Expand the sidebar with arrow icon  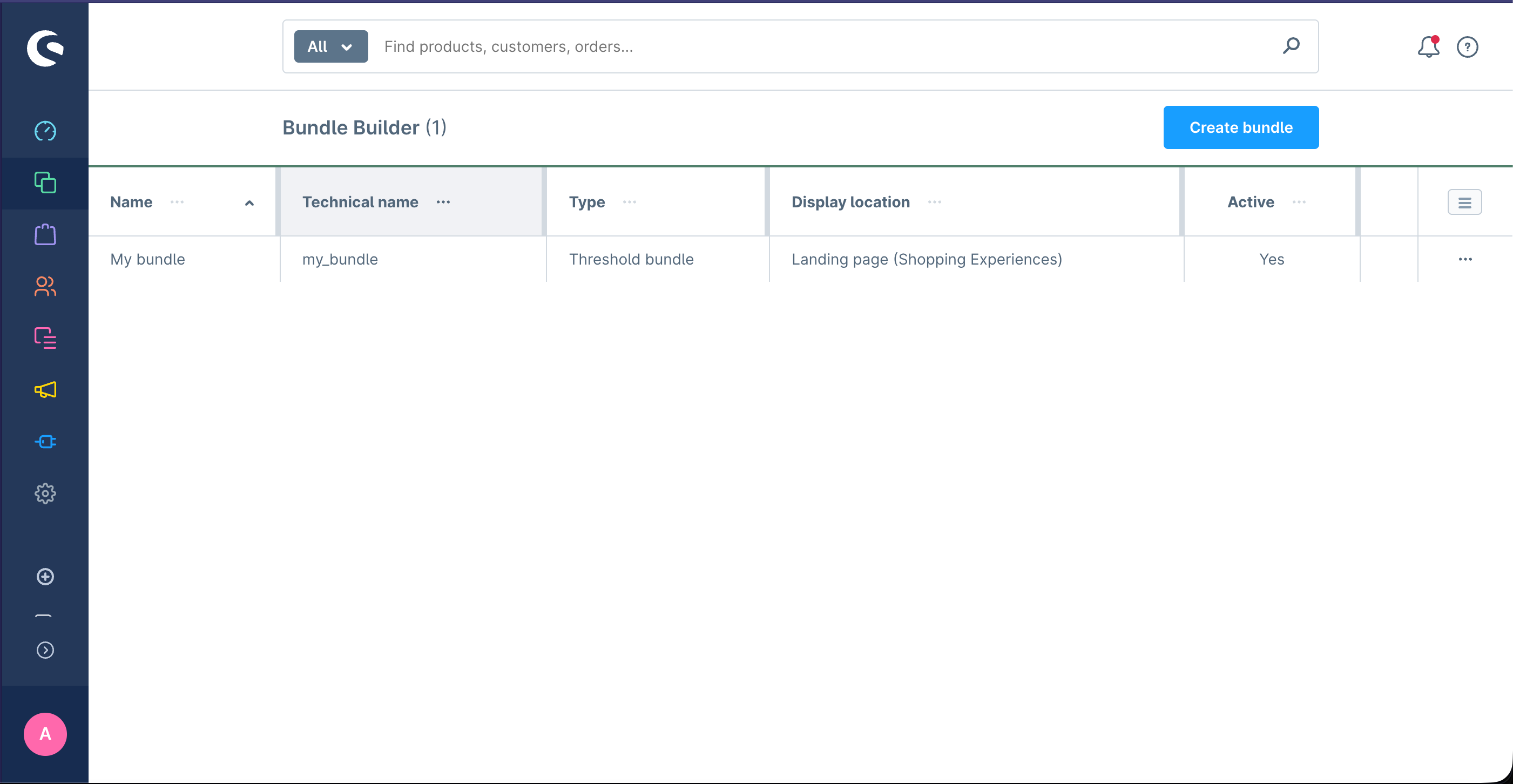coord(45,650)
